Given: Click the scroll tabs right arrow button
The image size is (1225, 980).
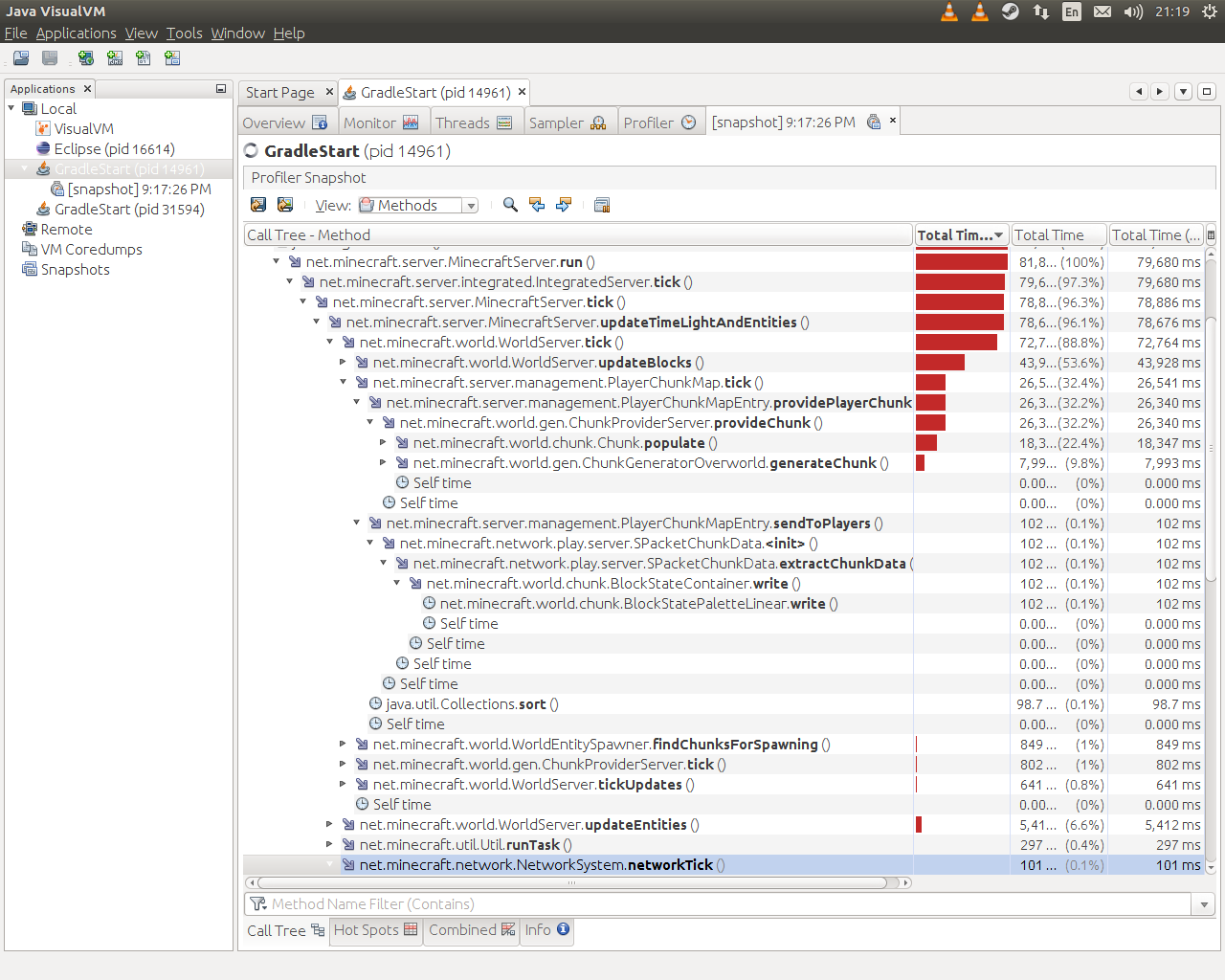Looking at the screenshot, I should 1160,92.
